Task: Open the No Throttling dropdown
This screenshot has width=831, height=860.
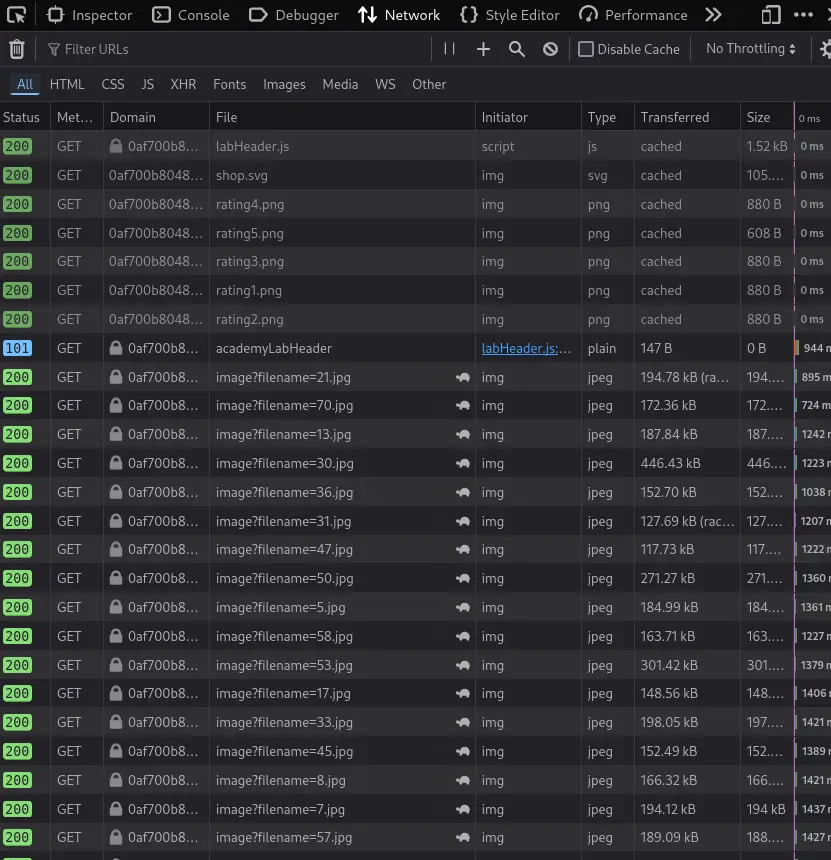Action: pos(750,49)
